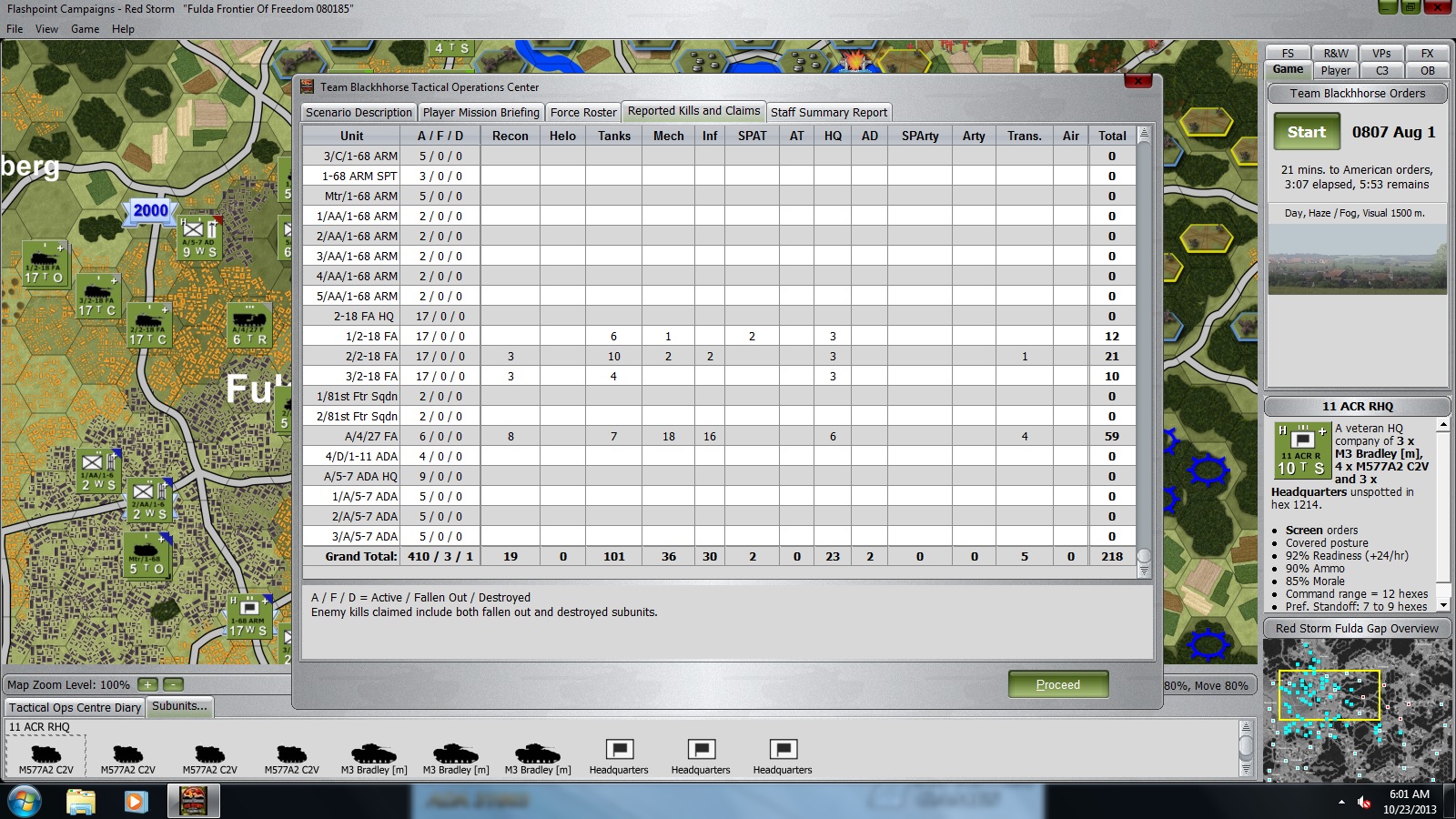This screenshot has width=1456, height=819.
Task: Click the Proceed button
Action: tap(1058, 684)
